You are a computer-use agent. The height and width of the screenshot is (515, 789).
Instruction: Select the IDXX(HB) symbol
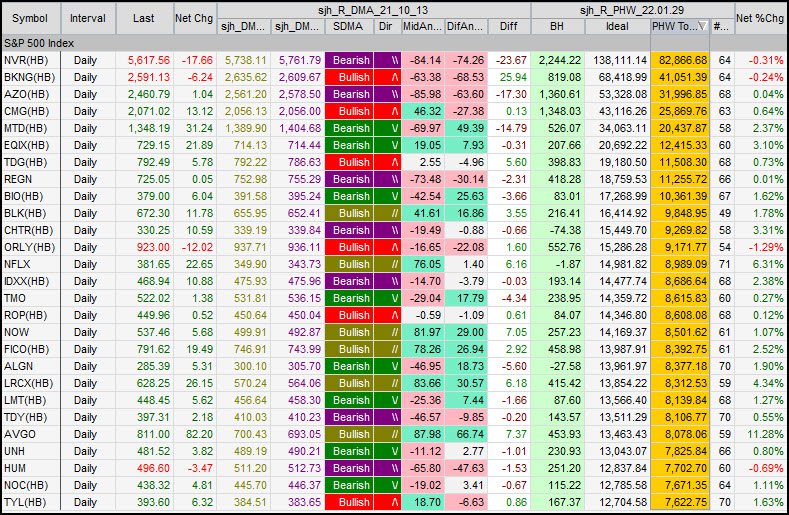[27, 281]
